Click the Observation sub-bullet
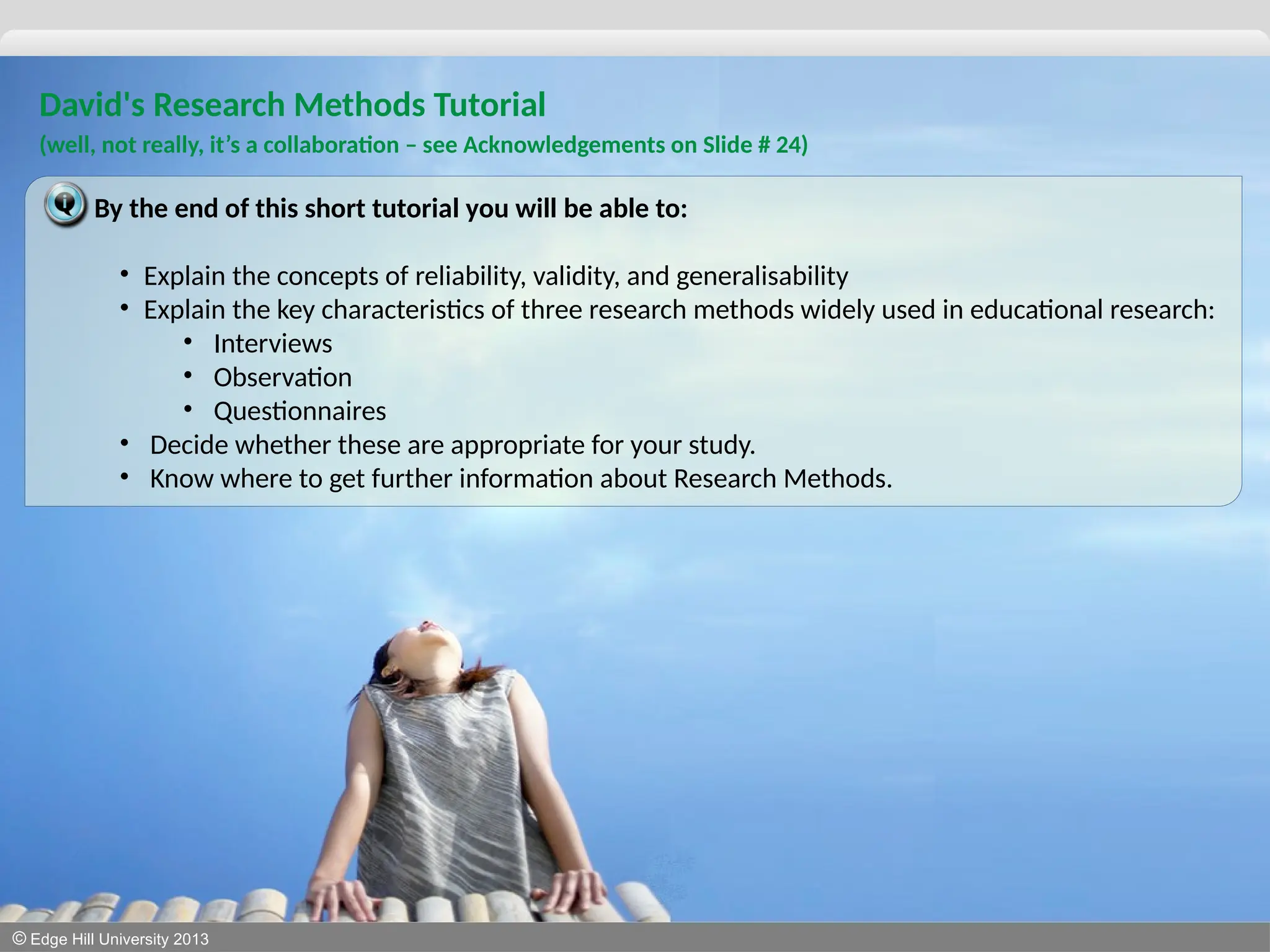Screen dimensions: 1270x952 [282, 377]
